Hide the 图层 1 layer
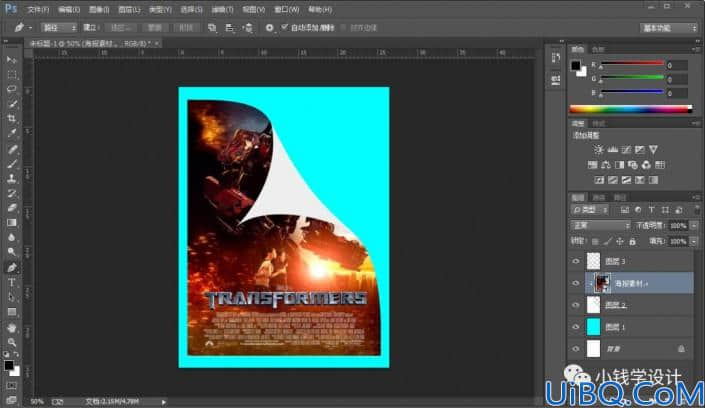Screen dimensions: 705x408 coord(576,327)
